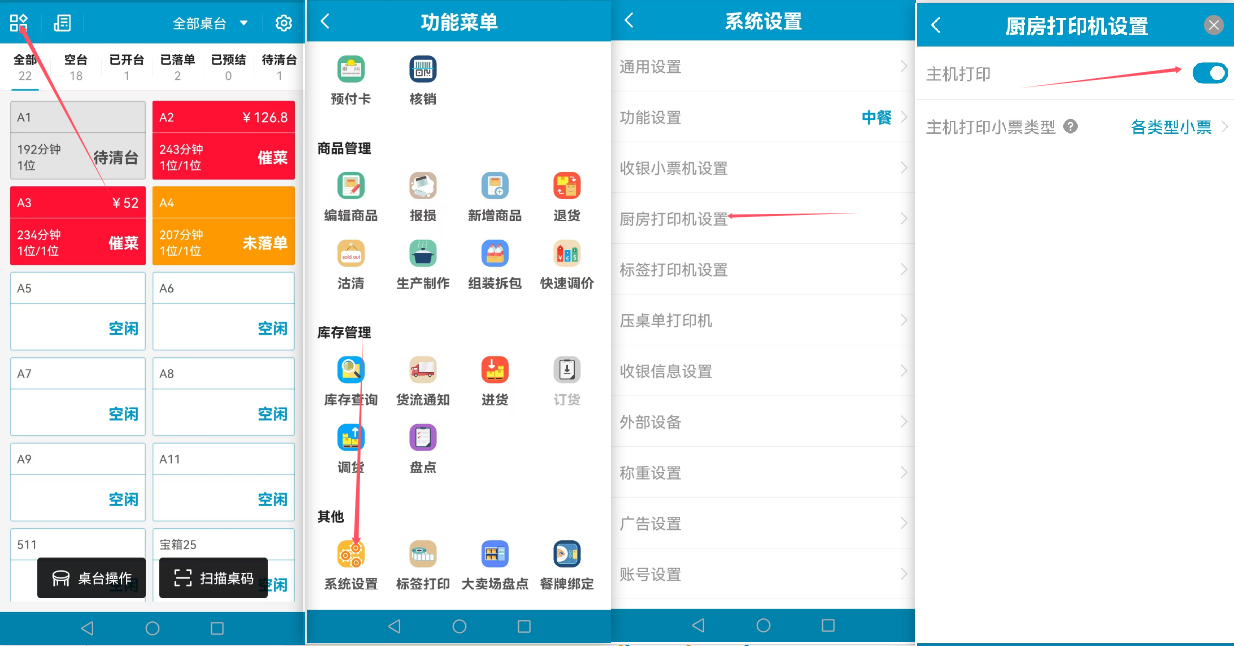Open settings gear in table screen header
This screenshot has width=1234, height=646.
(x=284, y=23)
